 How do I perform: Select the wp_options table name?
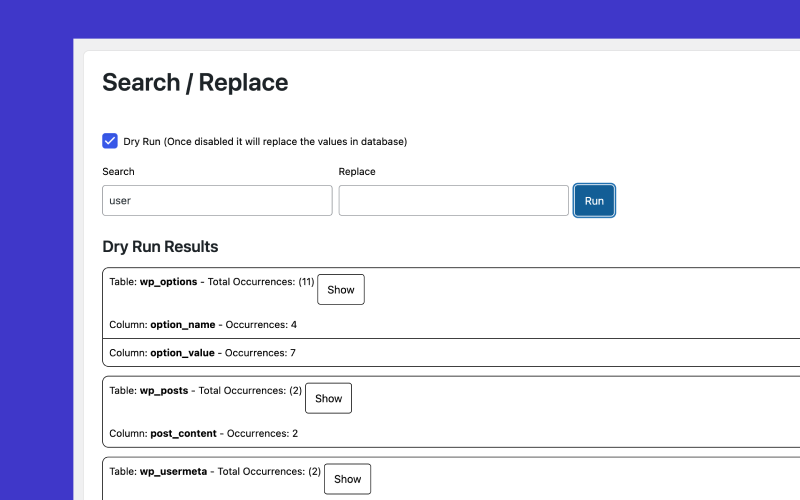[x=168, y=282]
